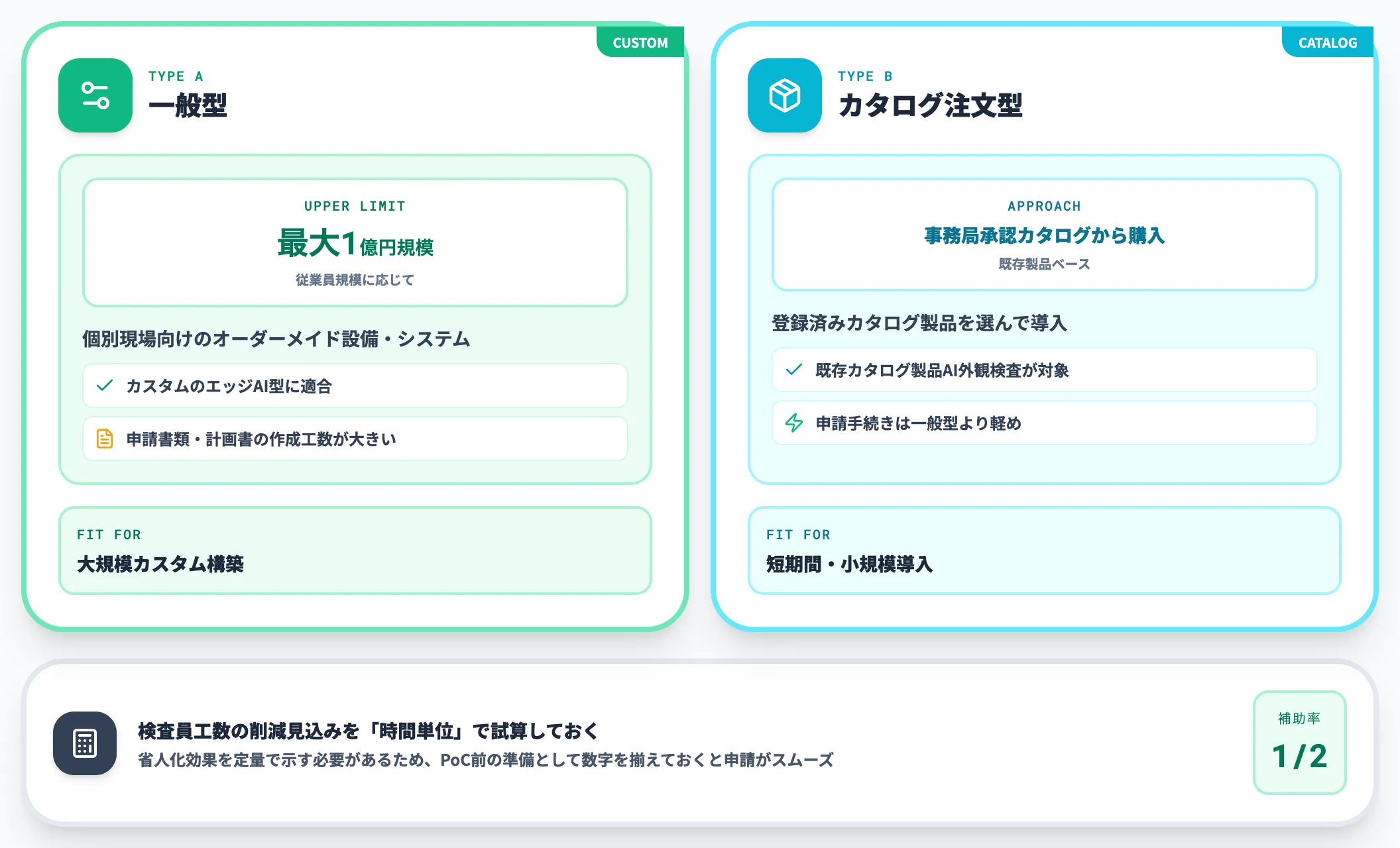Click the 最大1億円規模 amount text
1400x848 pixels.
(355, 245)
